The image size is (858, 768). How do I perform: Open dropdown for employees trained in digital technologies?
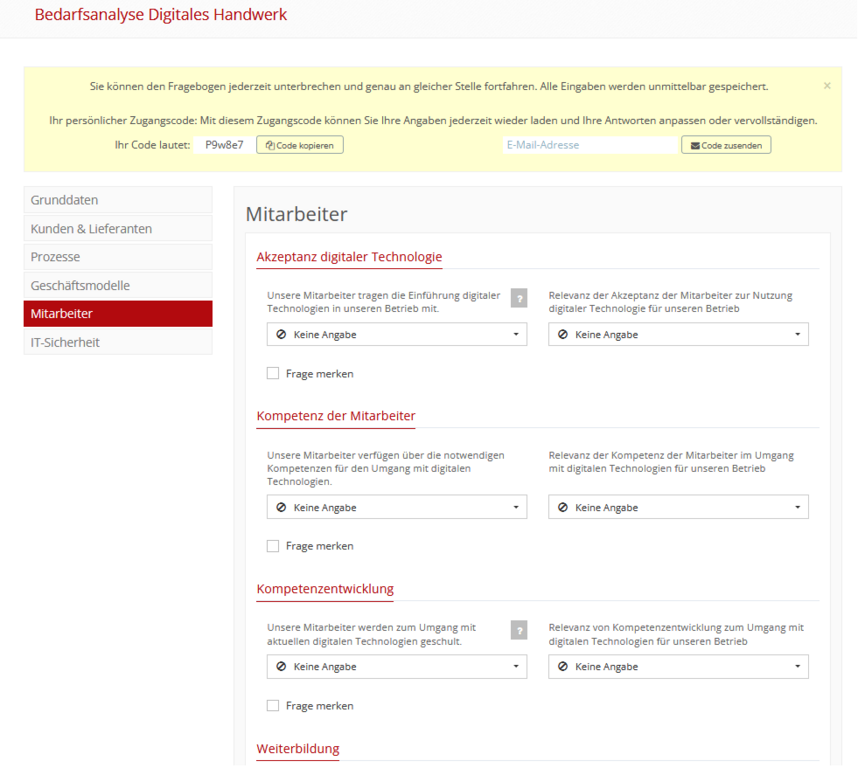tap(397, 666)
